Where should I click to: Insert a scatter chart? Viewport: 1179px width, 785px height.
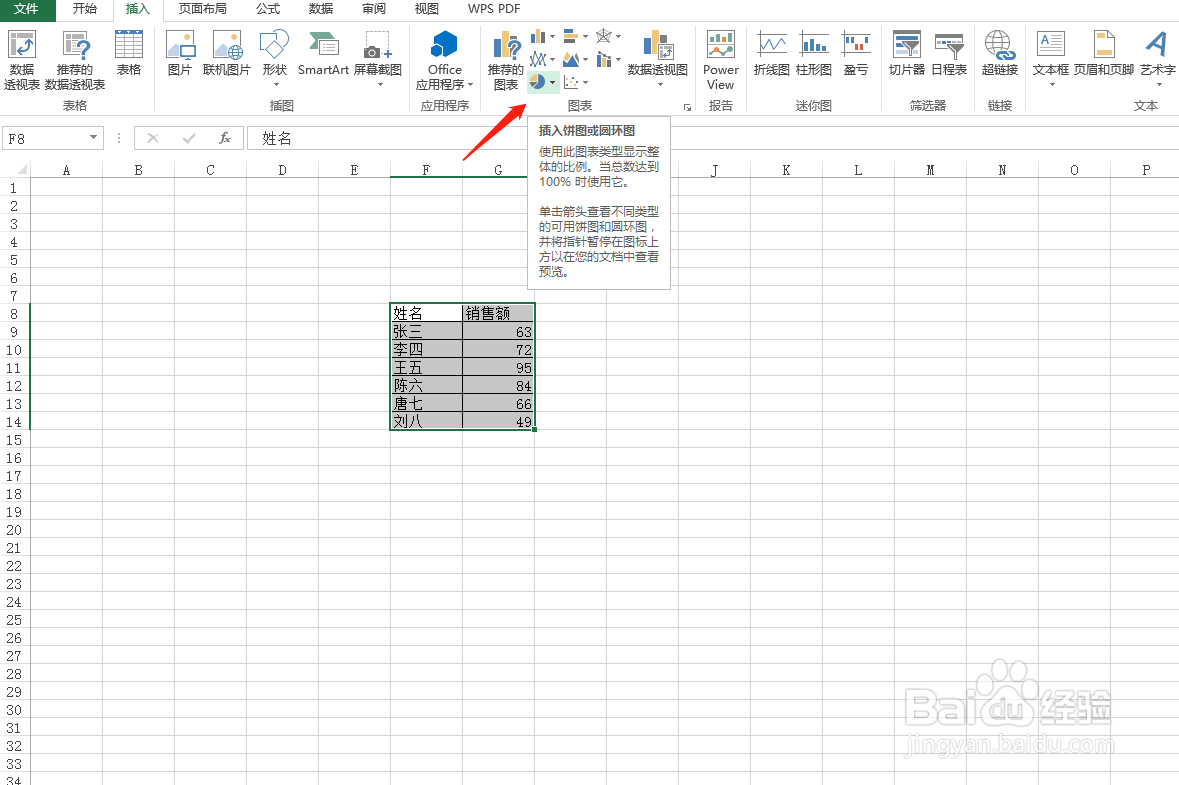[571, 81]
